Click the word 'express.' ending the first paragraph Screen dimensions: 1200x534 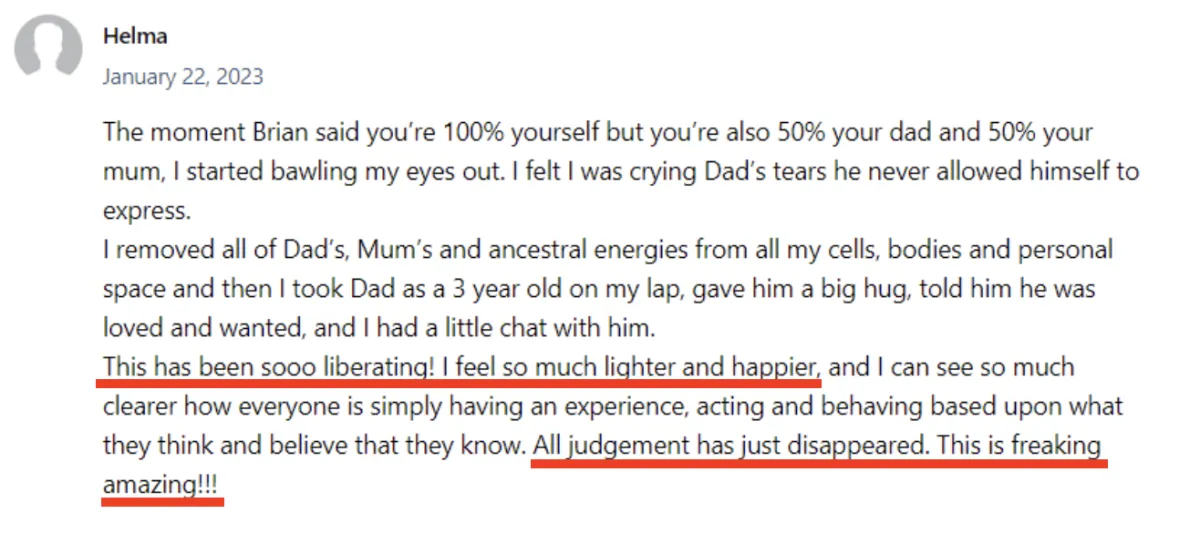(x=146, y=211)
